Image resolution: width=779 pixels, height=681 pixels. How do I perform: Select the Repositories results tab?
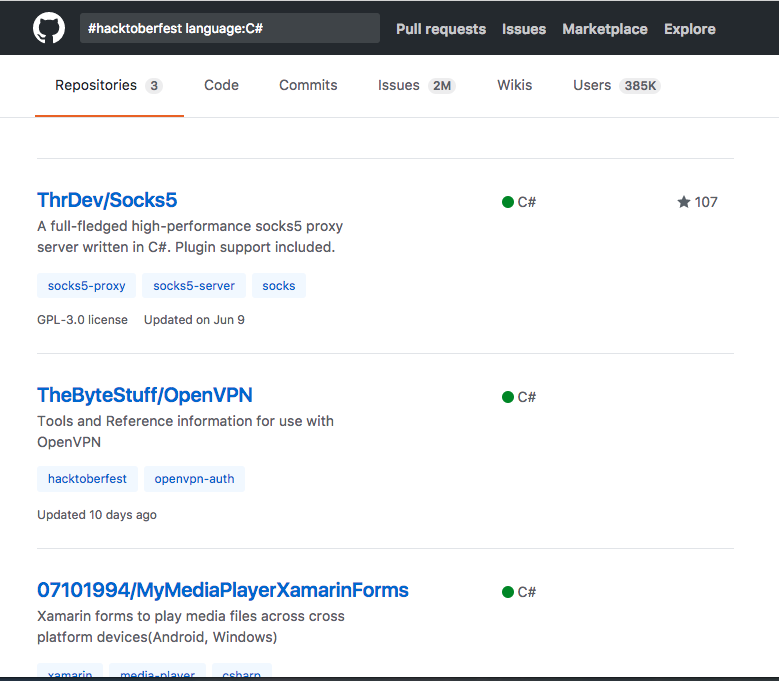(x=109, y=85)
